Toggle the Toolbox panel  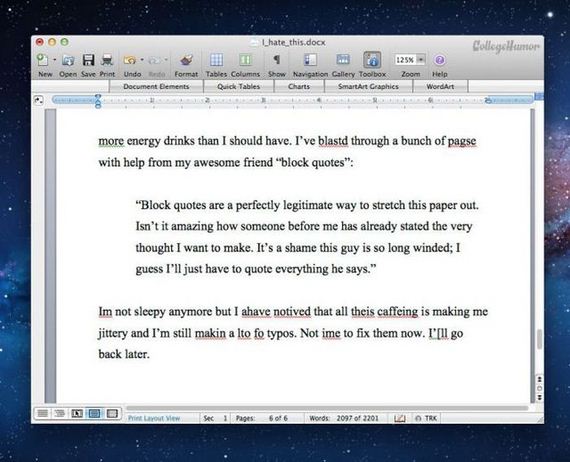(x=372, y=60)
